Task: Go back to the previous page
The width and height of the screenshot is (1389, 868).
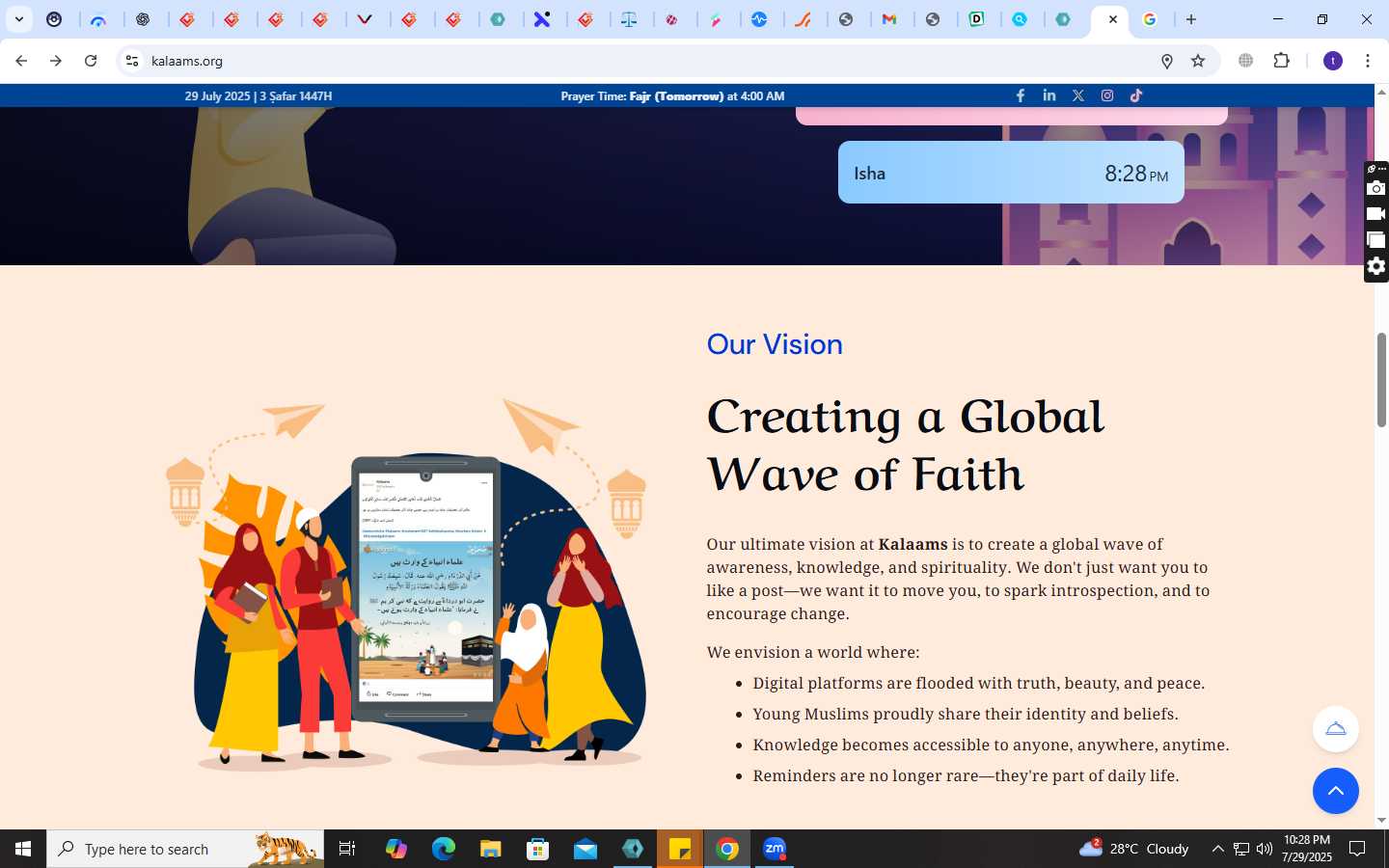Action: point(21,61)
